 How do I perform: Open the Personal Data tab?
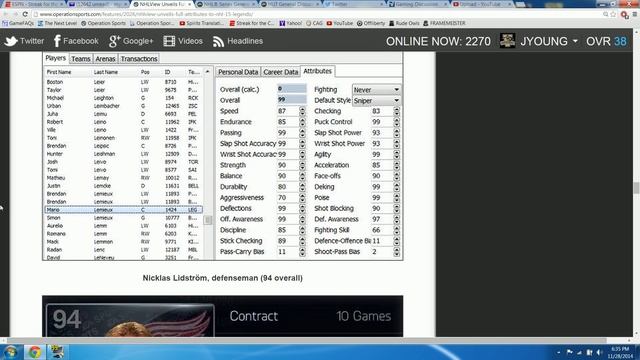pos(238,72)
